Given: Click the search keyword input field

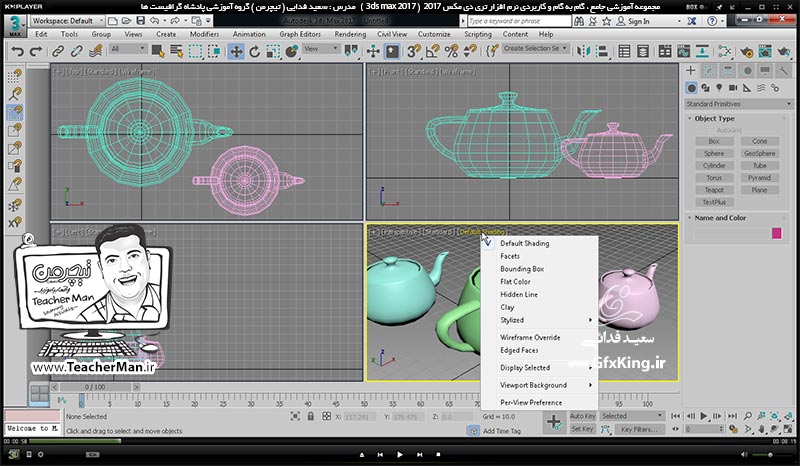Looking at the screenshot, I should pos(519,21).
